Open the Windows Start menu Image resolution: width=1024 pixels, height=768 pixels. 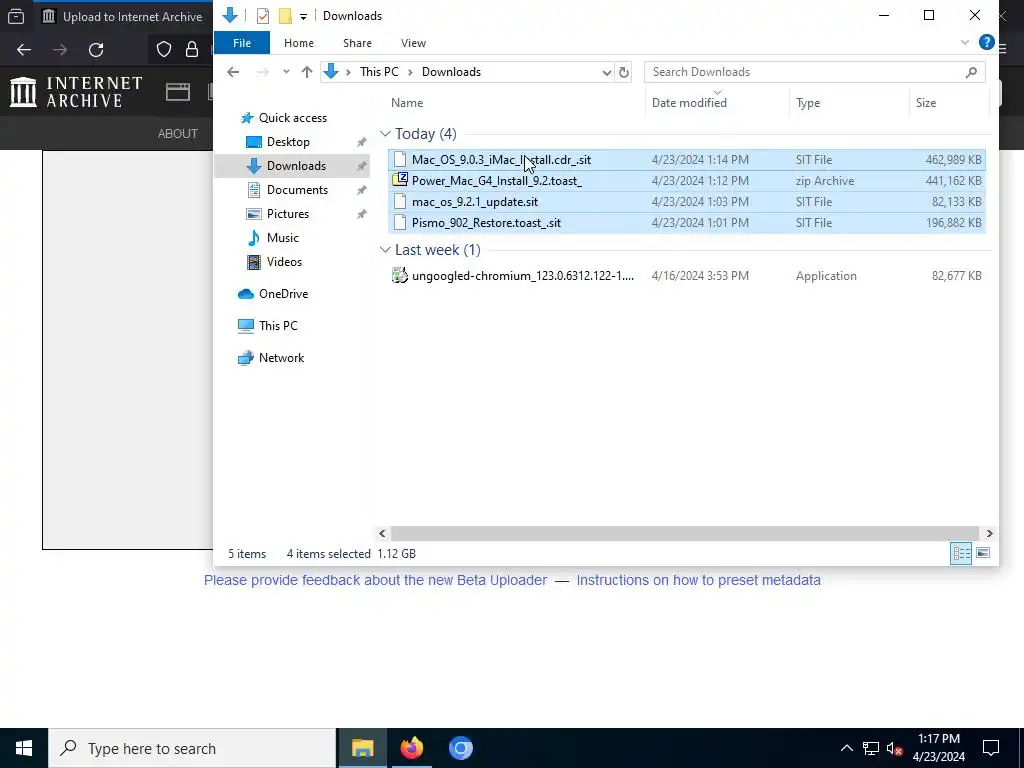[x=24, y=748]
